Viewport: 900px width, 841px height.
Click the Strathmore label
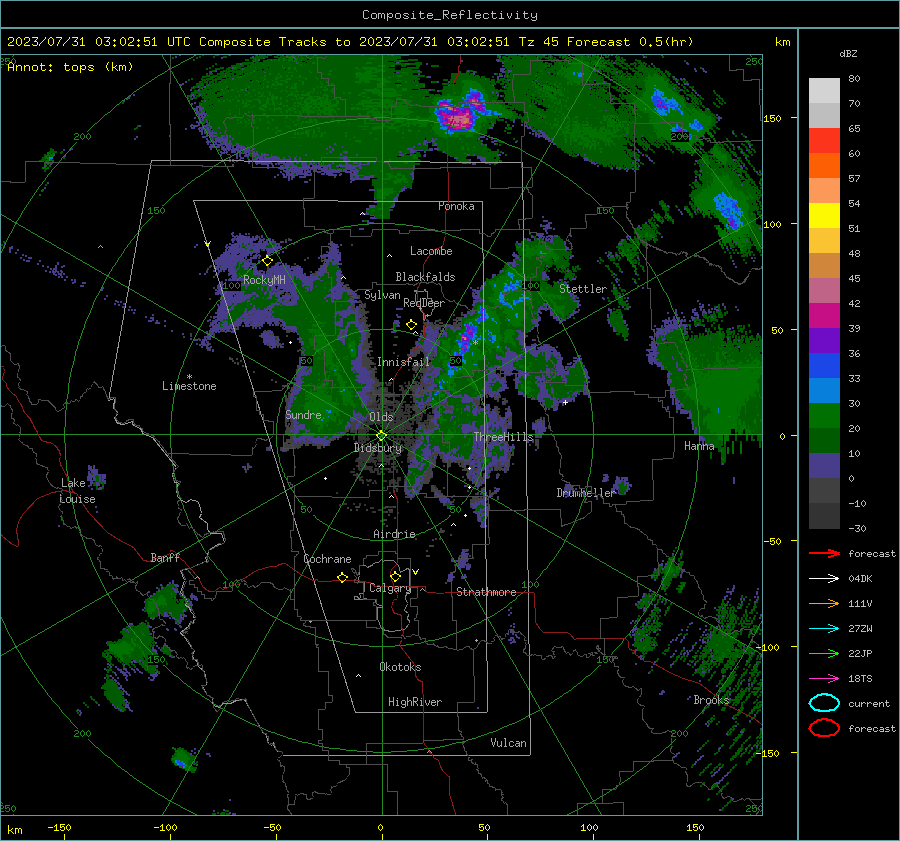[486, 592]
